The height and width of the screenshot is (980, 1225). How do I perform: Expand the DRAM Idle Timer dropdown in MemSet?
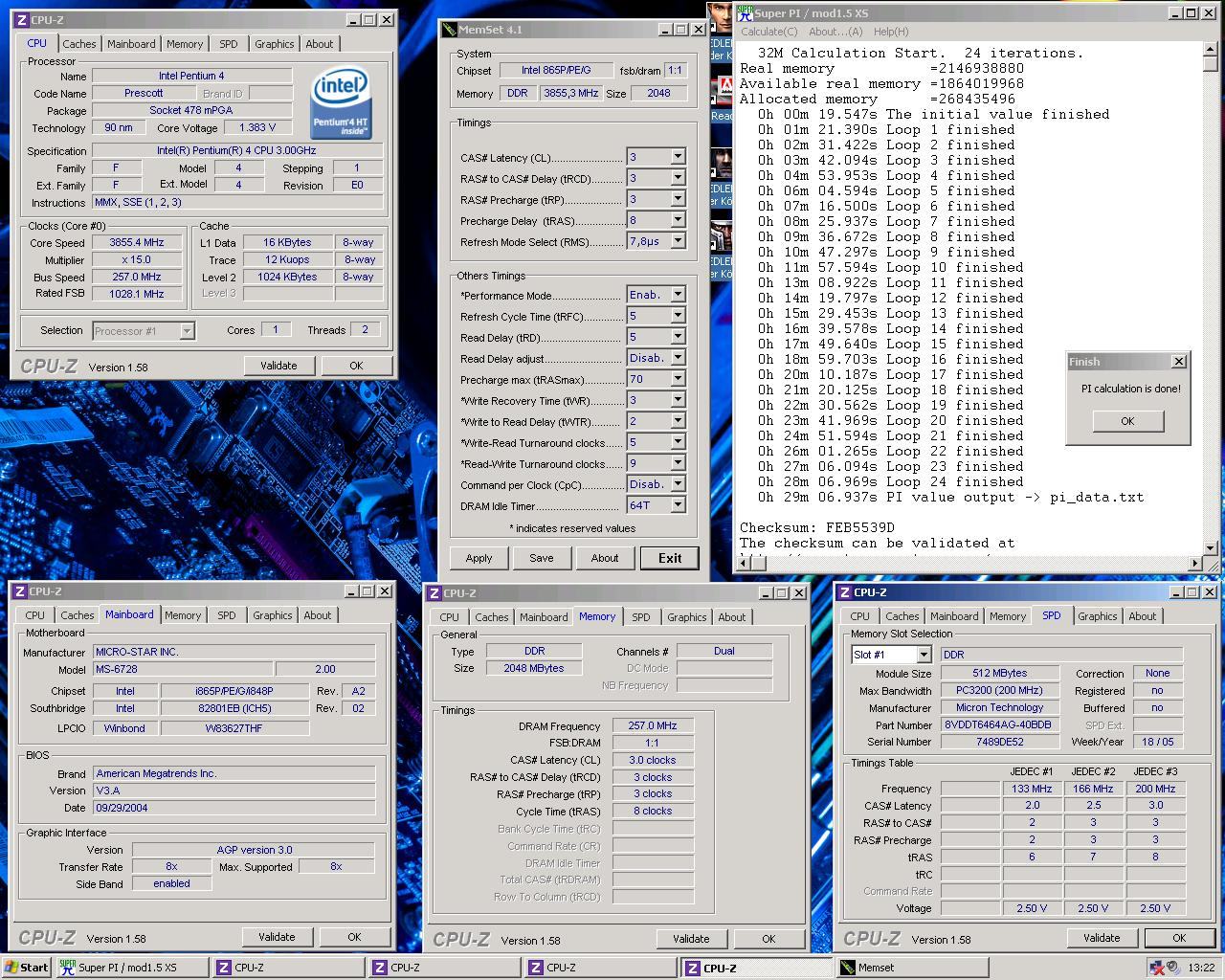(678, 505)
